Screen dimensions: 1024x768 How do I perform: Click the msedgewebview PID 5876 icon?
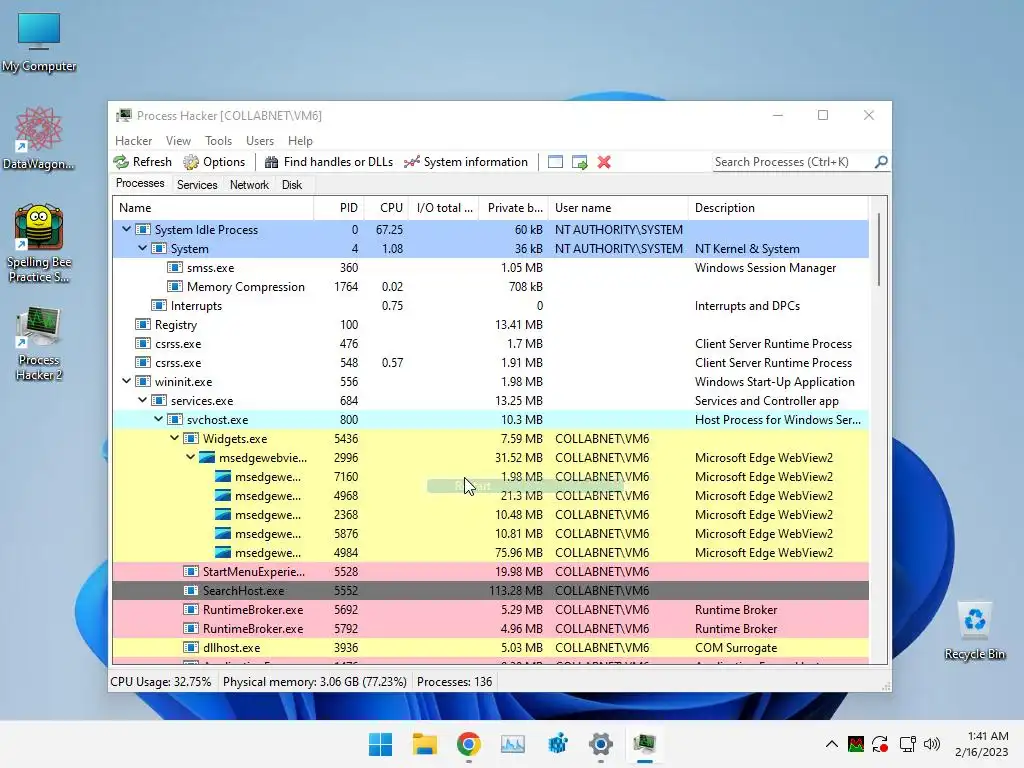point(223,534)
